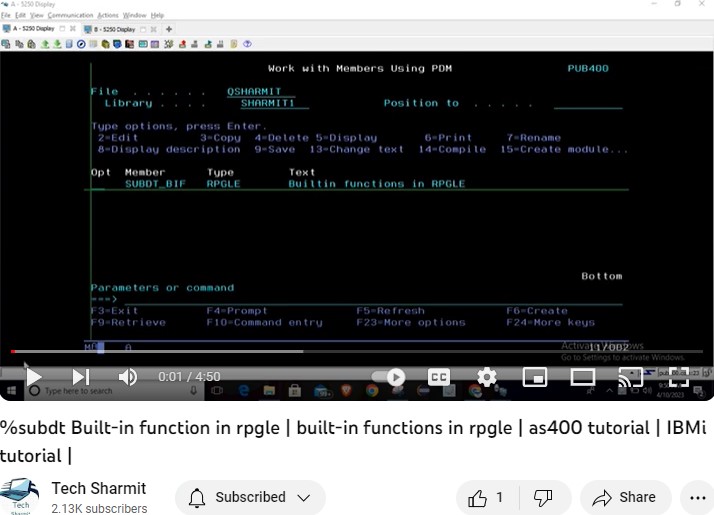Turn on closed captions (CC)

pyautogui.click(x=439, y=377)
